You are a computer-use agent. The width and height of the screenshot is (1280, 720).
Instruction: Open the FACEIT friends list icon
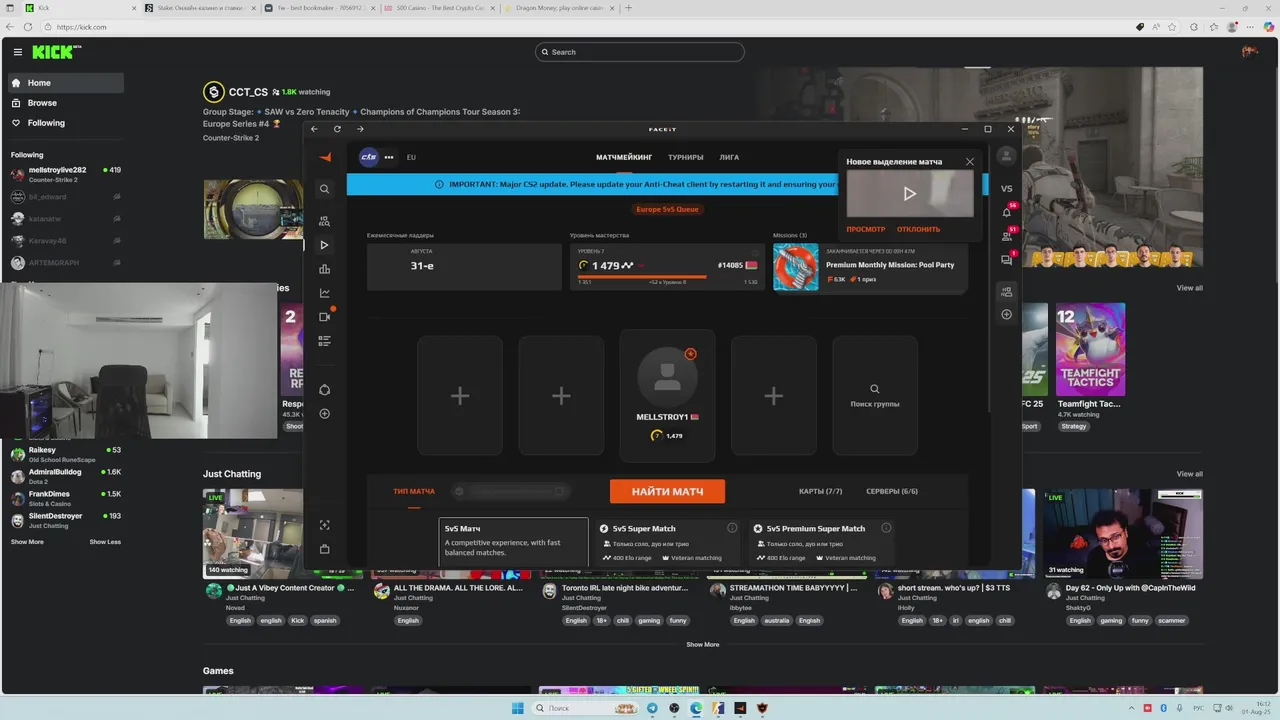pos(1006,236)
